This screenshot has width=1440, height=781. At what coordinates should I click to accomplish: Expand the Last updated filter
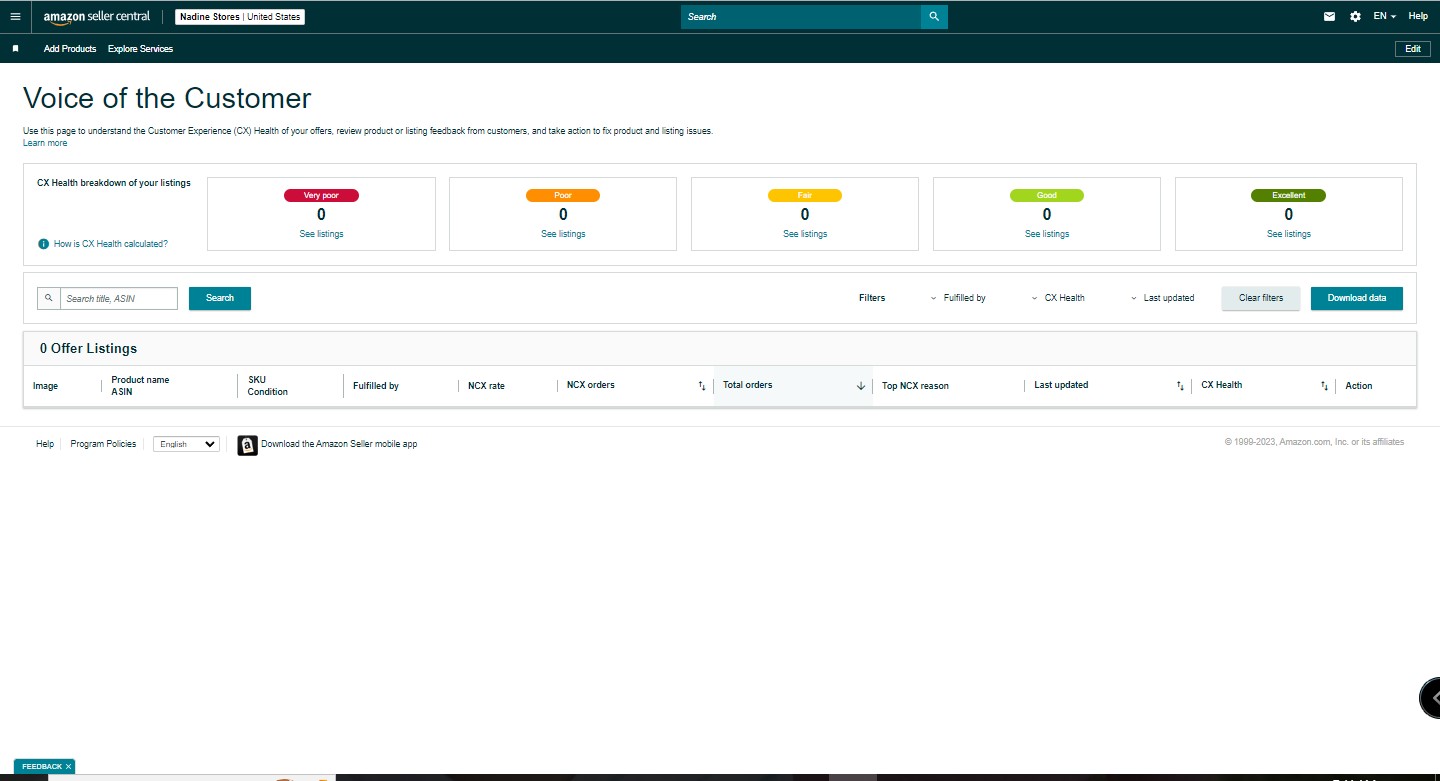click(x=1163, y=298)
